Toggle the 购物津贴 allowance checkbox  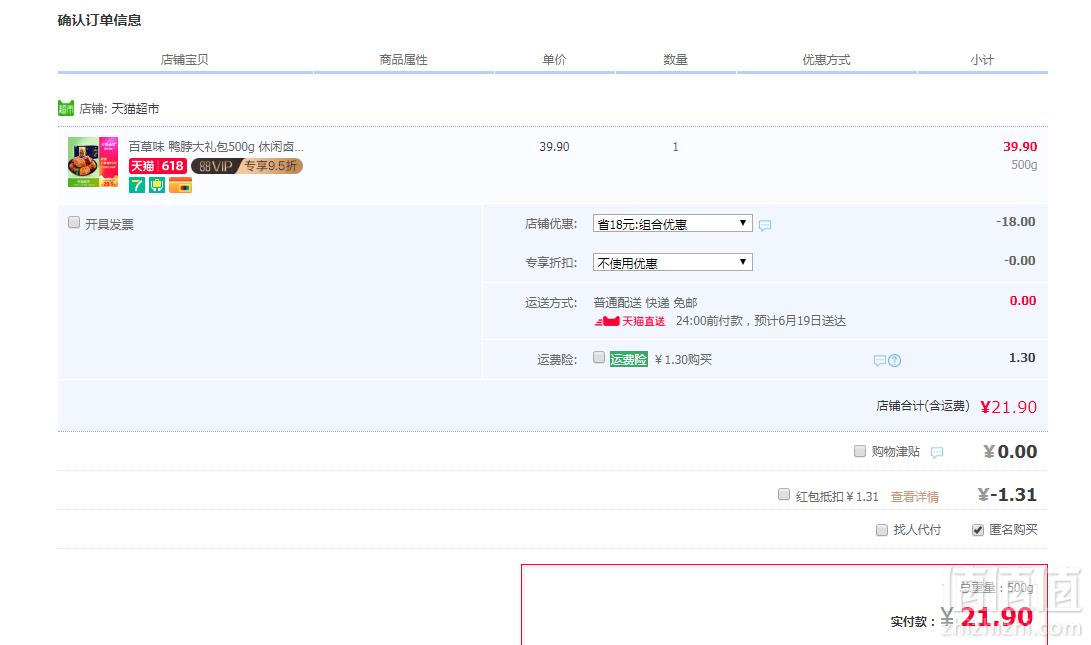(860, 451)
